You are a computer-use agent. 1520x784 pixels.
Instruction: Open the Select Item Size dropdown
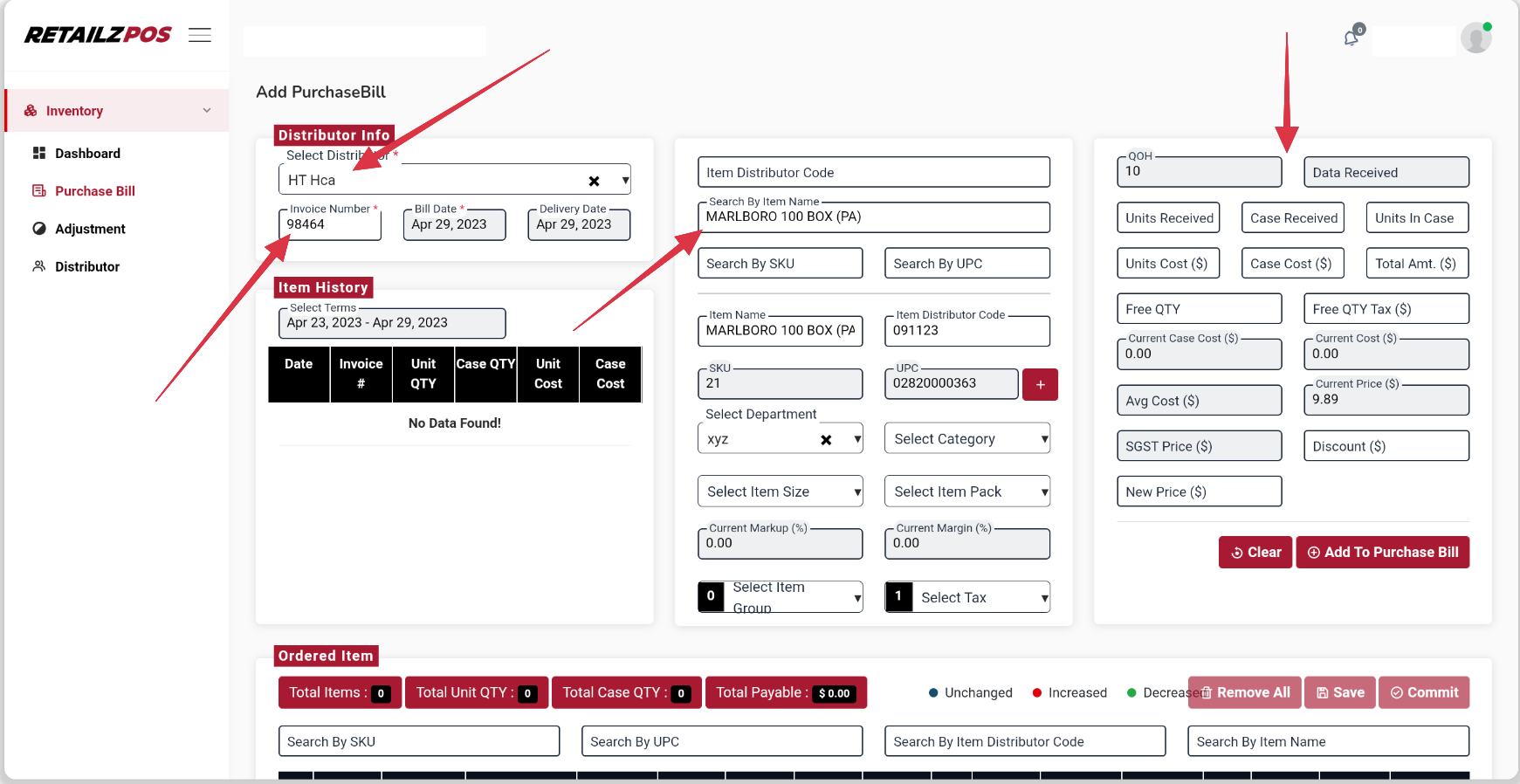pyautogui.click(x=780, y=492)
